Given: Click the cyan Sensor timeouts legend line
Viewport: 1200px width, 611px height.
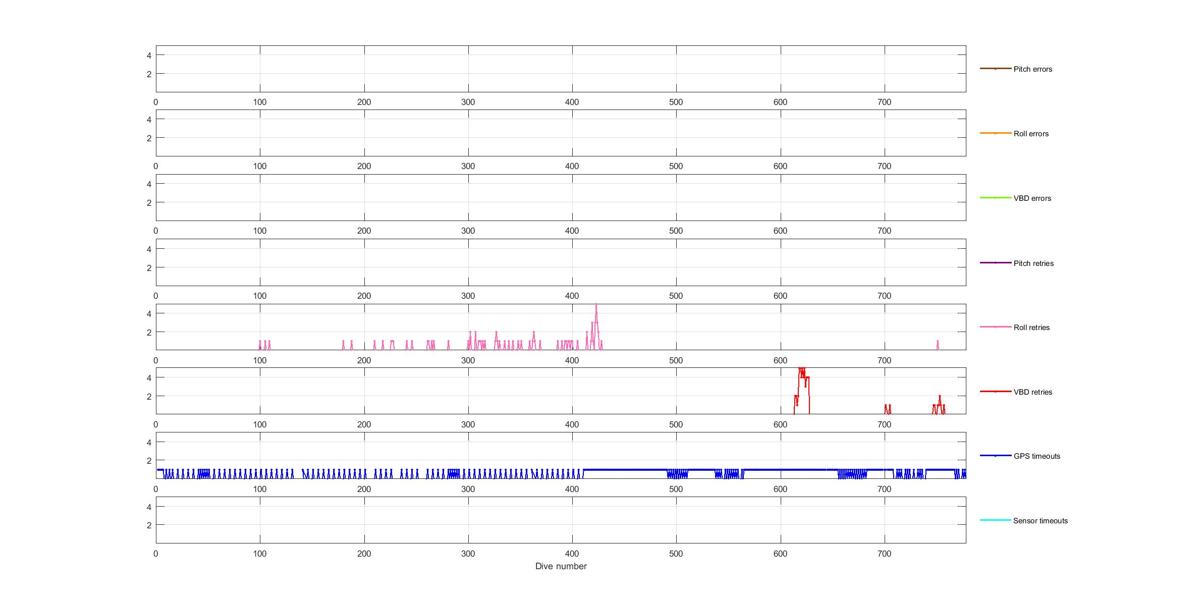Looking at the screenshot, I should click(995, 520).
